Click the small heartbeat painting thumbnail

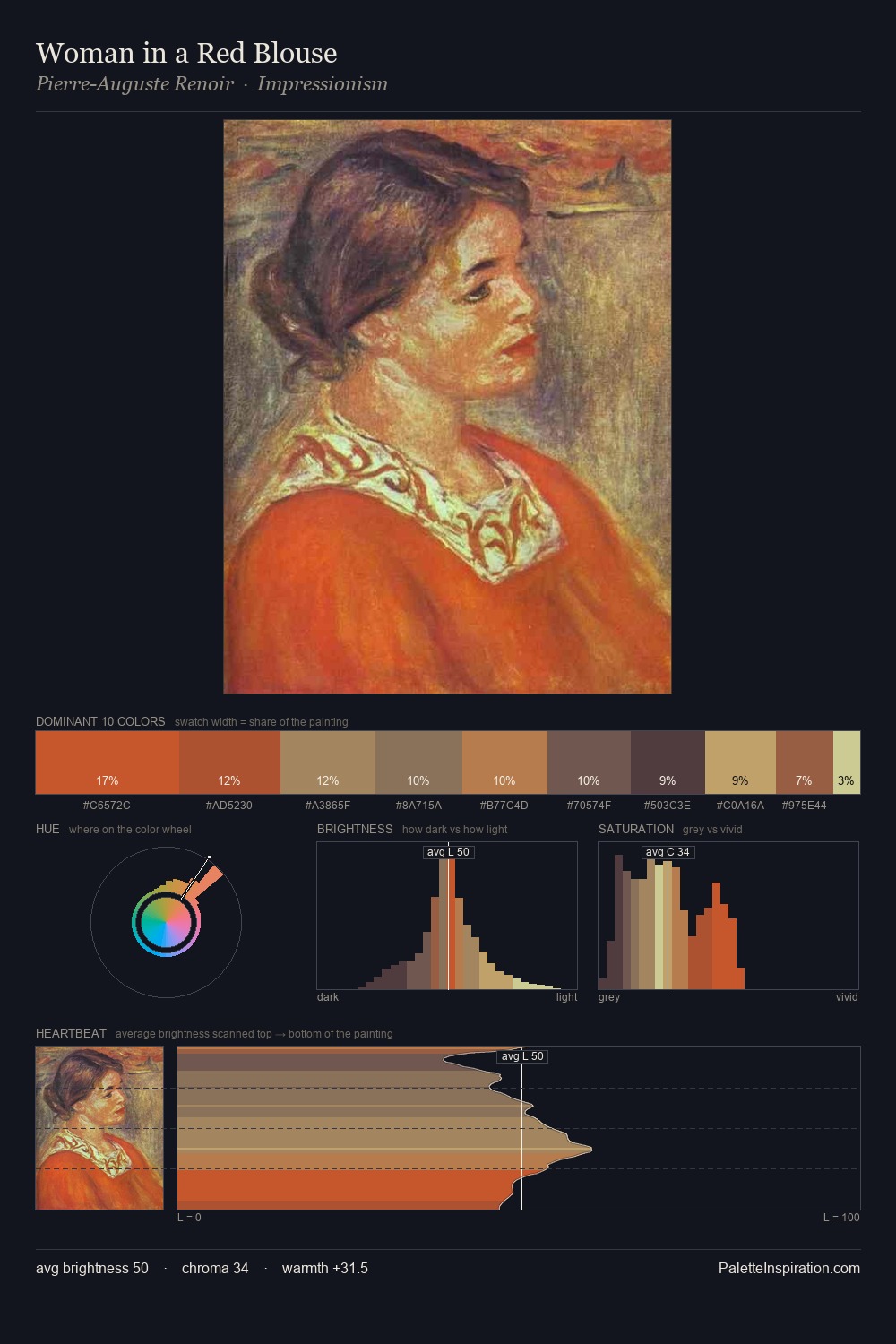[x=99, y=1128]
